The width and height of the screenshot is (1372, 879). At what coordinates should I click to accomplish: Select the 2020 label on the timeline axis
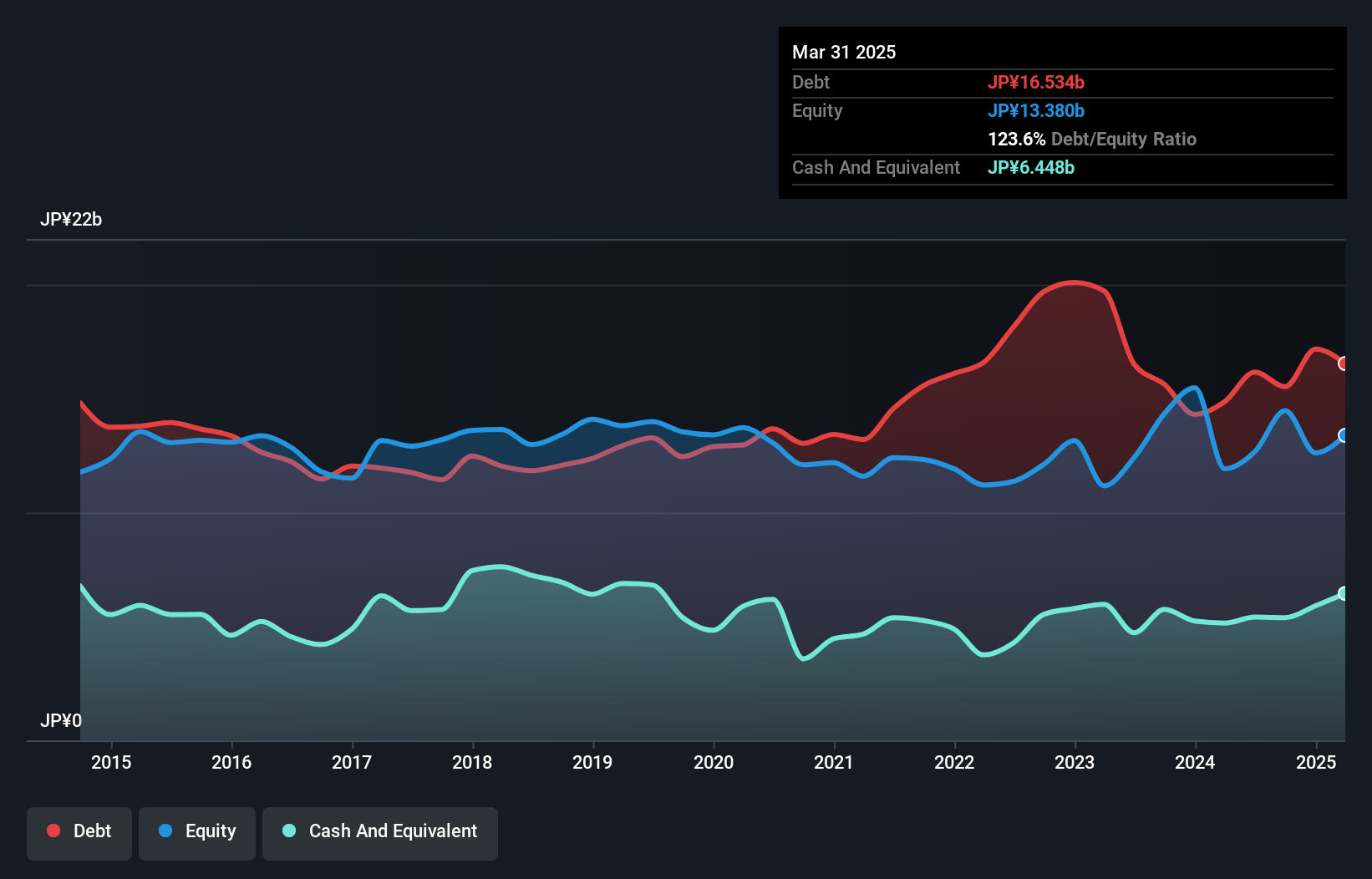point(714,762)
